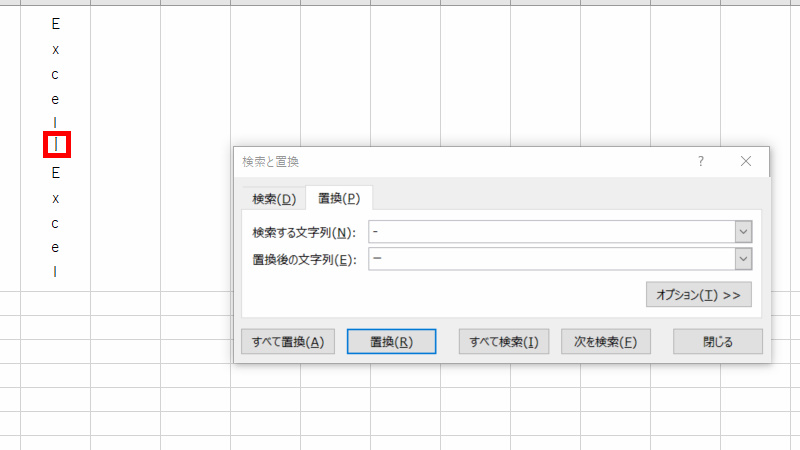Image resolution: width=800 pixels, height=450 pixels.
Task: Close the 検索と置換 dialog with X
Action: [746, 161]
